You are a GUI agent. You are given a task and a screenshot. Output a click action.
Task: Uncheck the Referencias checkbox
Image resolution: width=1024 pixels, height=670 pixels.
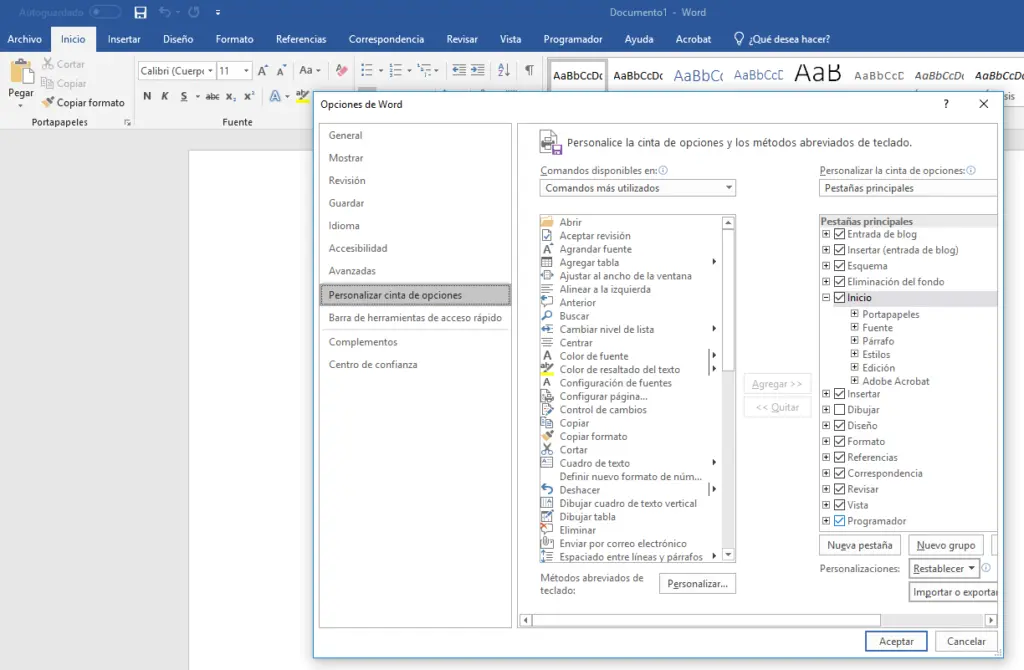840,457
